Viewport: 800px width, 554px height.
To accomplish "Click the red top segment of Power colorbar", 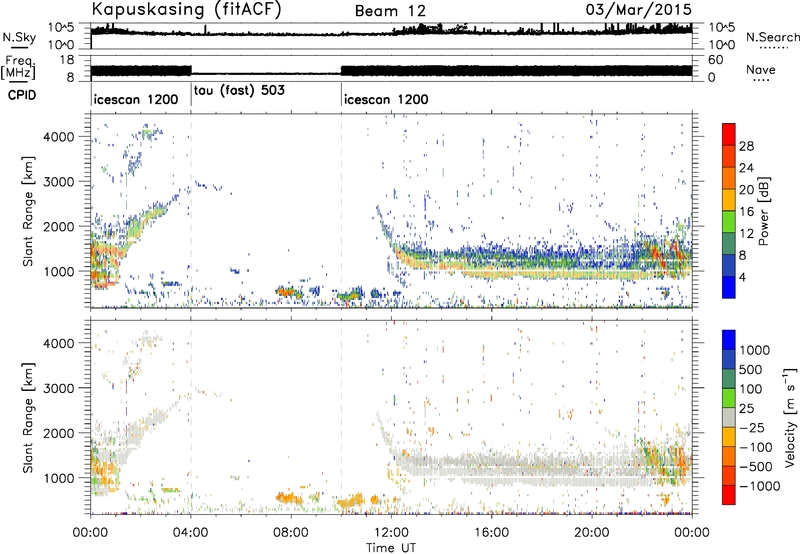I will (x=729, y=134).
